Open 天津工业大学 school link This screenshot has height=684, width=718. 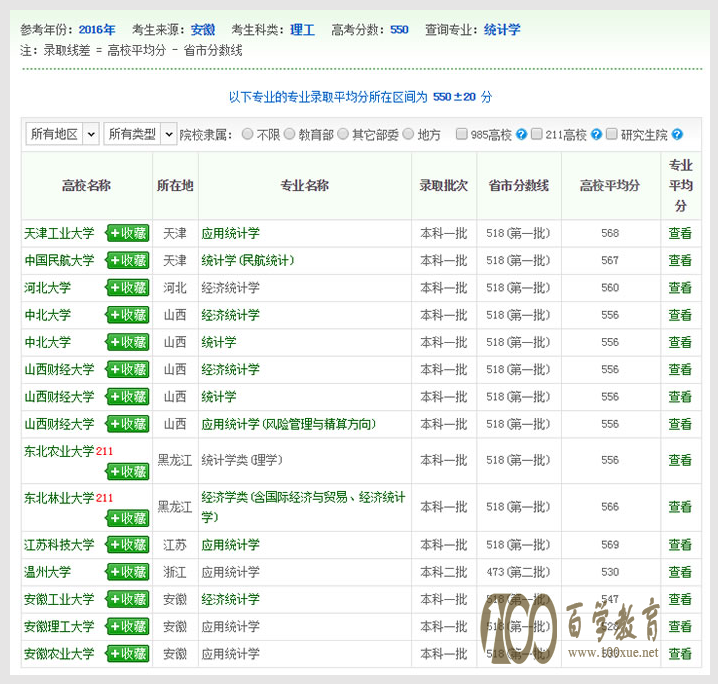59,233
